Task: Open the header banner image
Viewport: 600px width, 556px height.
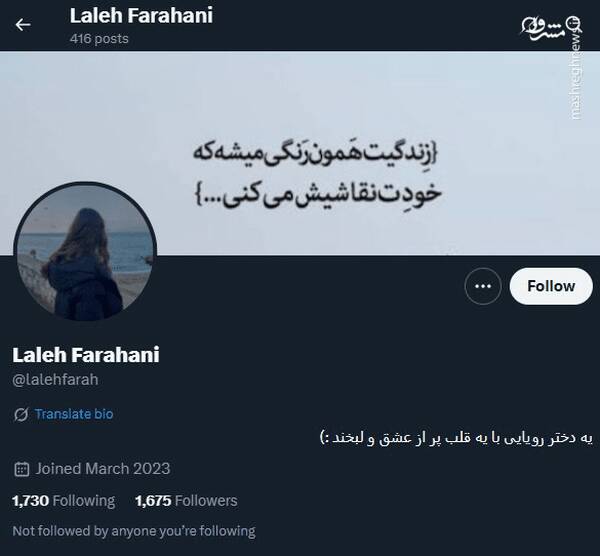Action: pyautogui.click(x=300, y=153)
